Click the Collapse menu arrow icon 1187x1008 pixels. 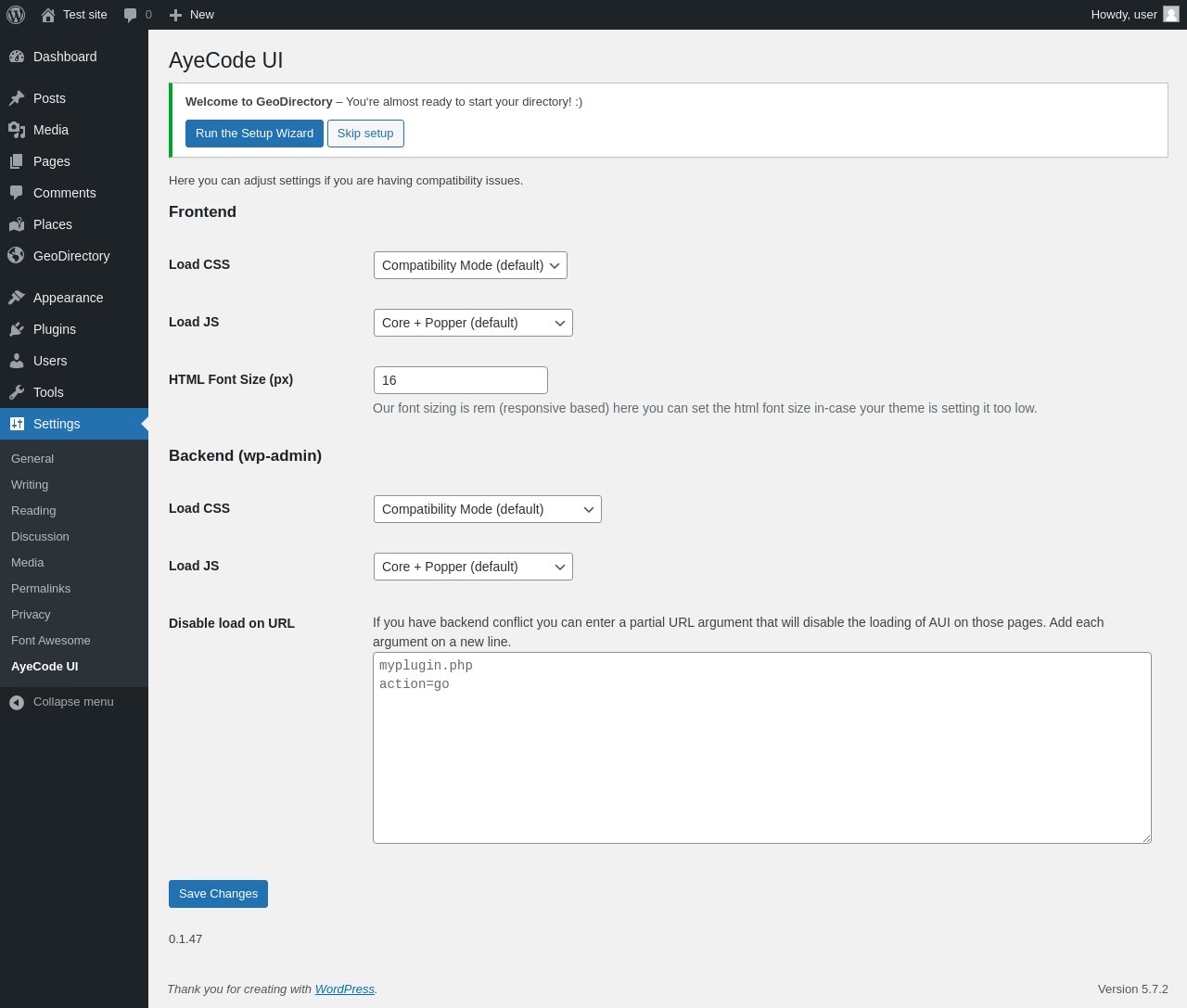pyautogui.click(x=17, y=703)
